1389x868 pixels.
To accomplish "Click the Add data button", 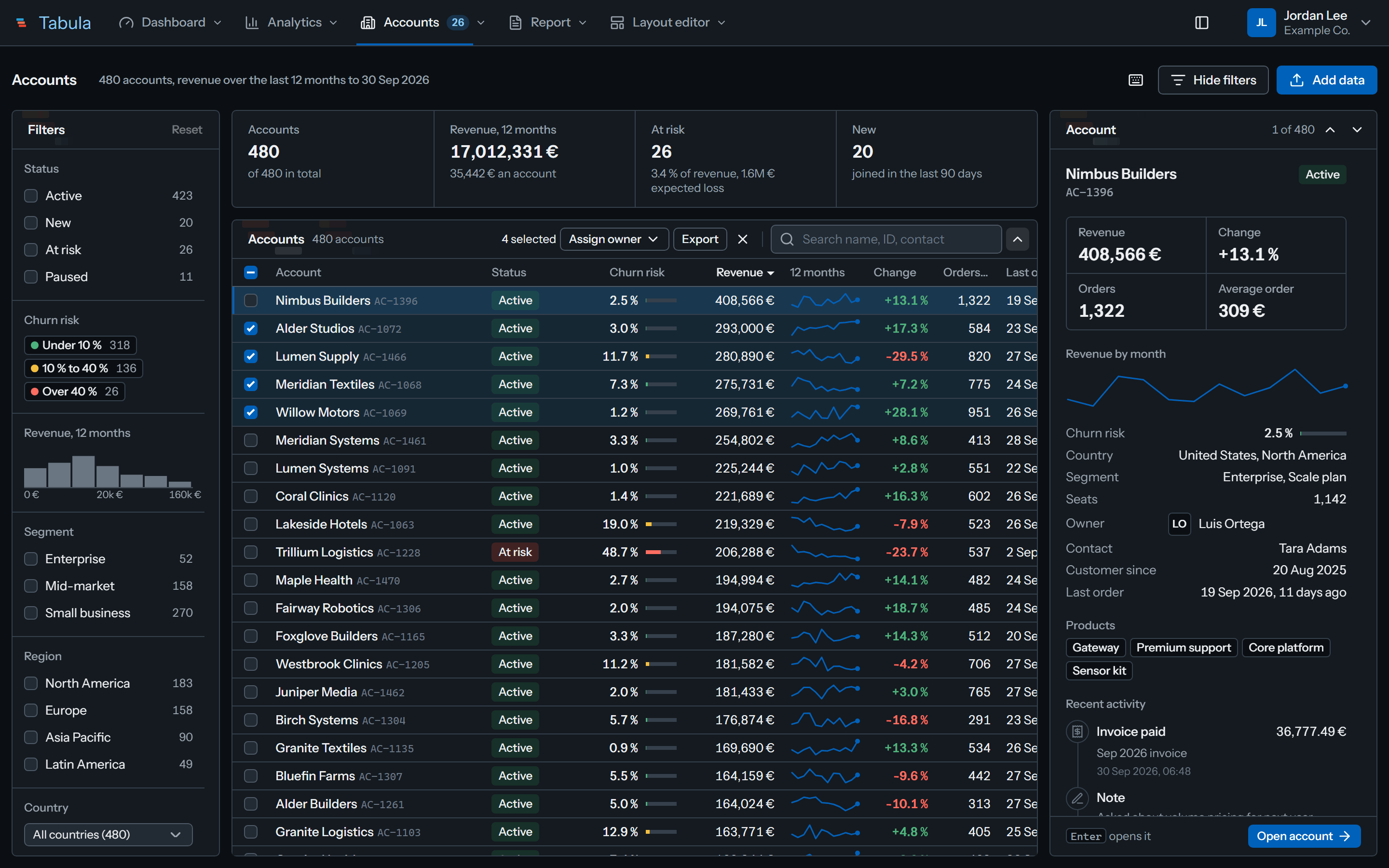I will pos(1326,80).
